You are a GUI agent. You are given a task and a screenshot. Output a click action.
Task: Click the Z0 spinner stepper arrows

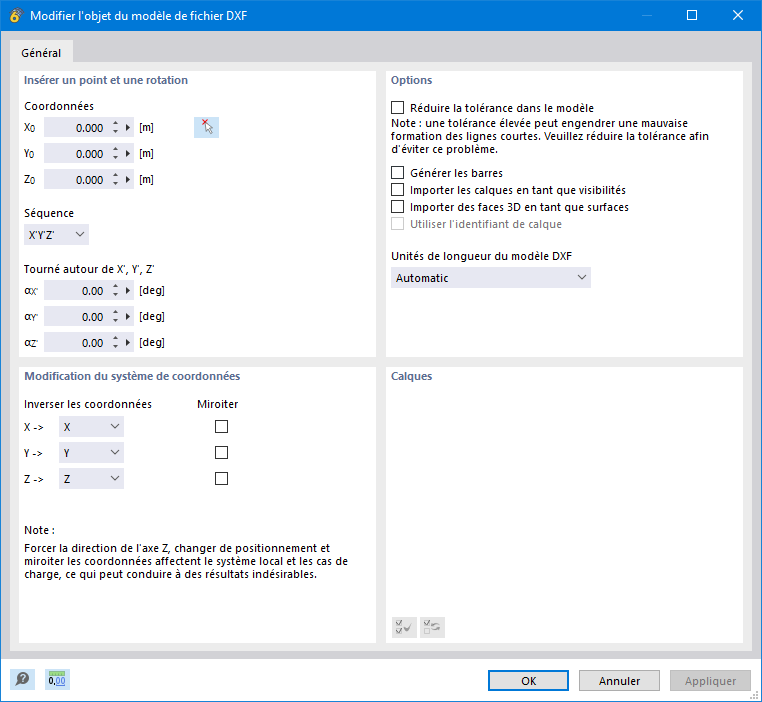(115, 180)
